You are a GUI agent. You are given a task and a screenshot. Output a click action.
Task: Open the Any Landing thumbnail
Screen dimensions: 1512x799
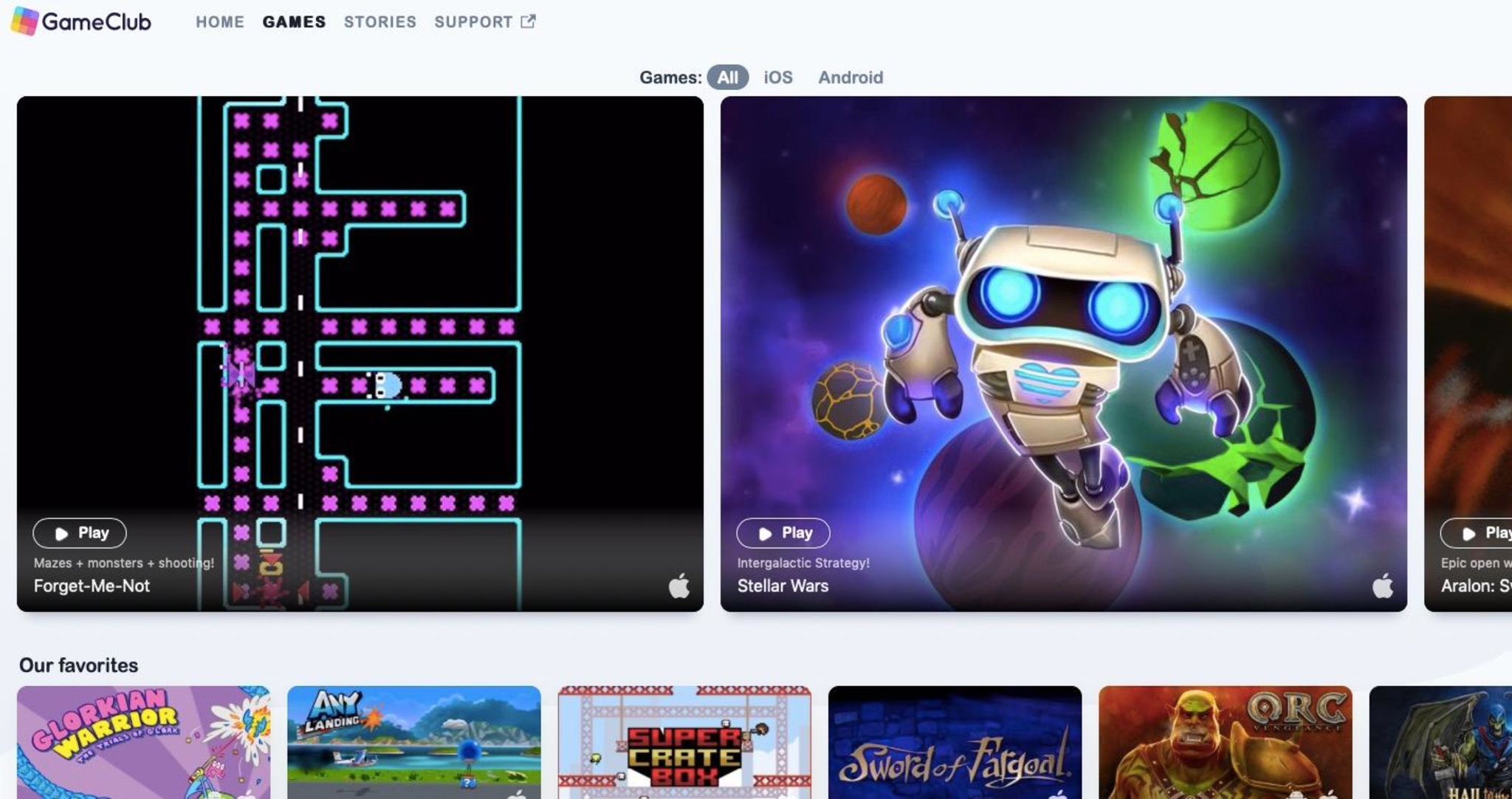coord(414,742)
